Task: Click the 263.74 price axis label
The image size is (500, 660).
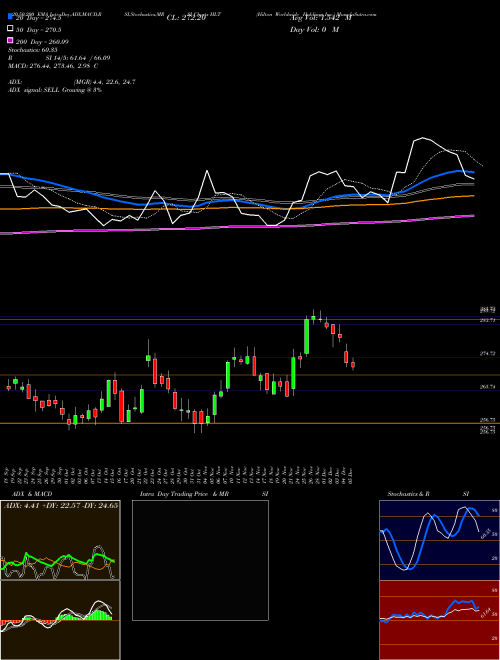Action: (x=487, y=387)
